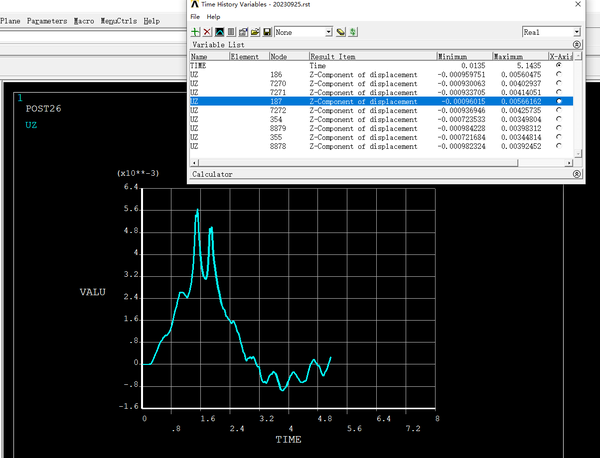This screenshot has height=458, width=600.
Task: Select X-Axis radio for node 7272
Action: click(557, 110)
